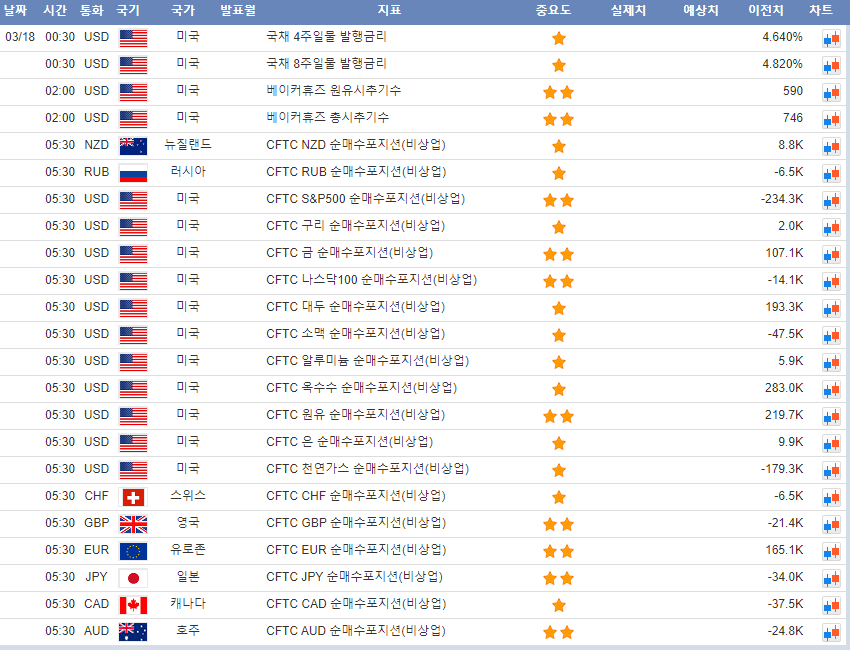Screen dimensions: 850x650
Task: Click the 중요도 column header
Action: tap(553, 10)
